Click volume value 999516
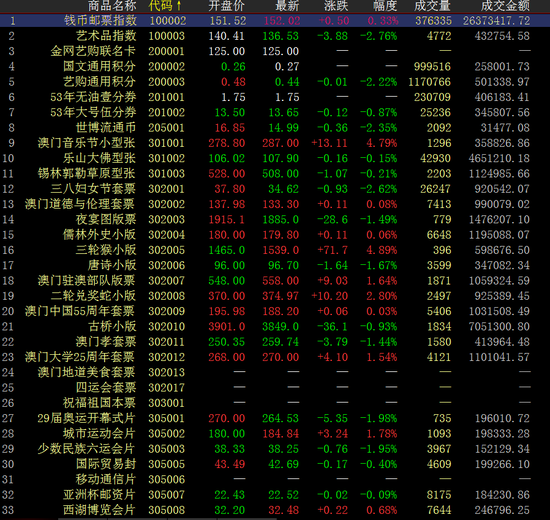This screenshot has width=550, height=520. tap(432, 67)
